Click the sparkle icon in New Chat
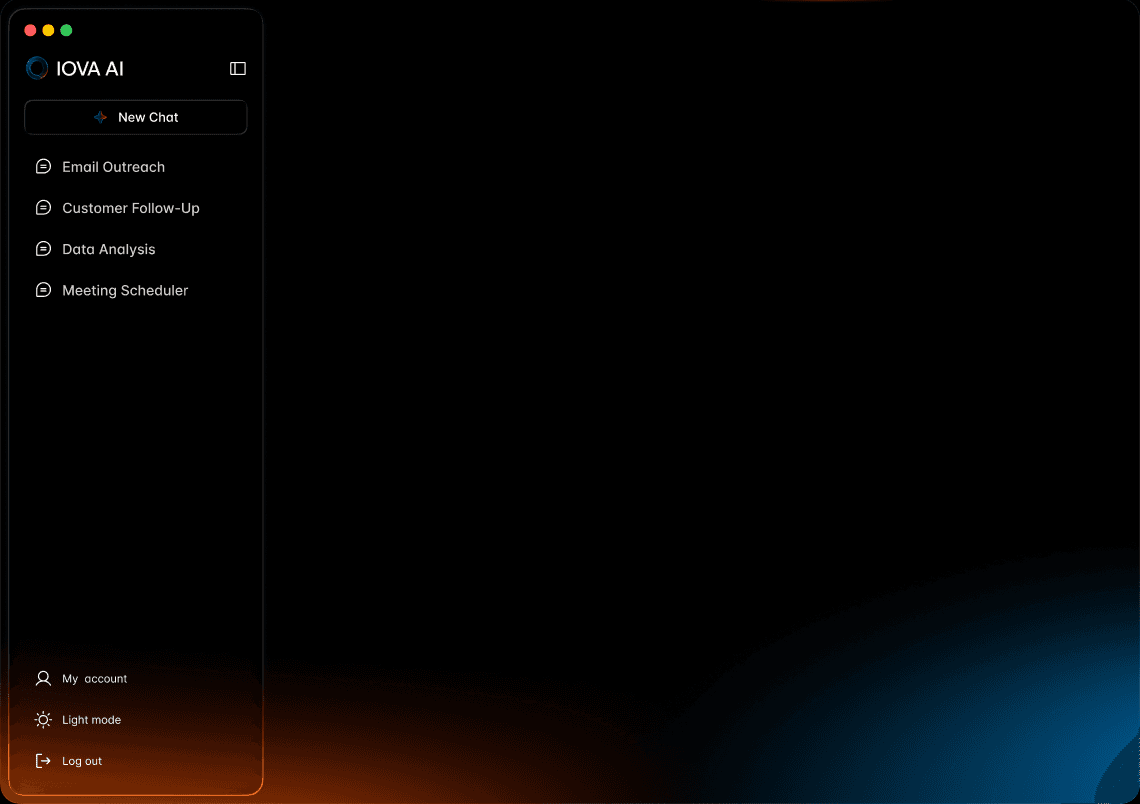The height and width of the screenshot is (804, 1140). [100, 117]
